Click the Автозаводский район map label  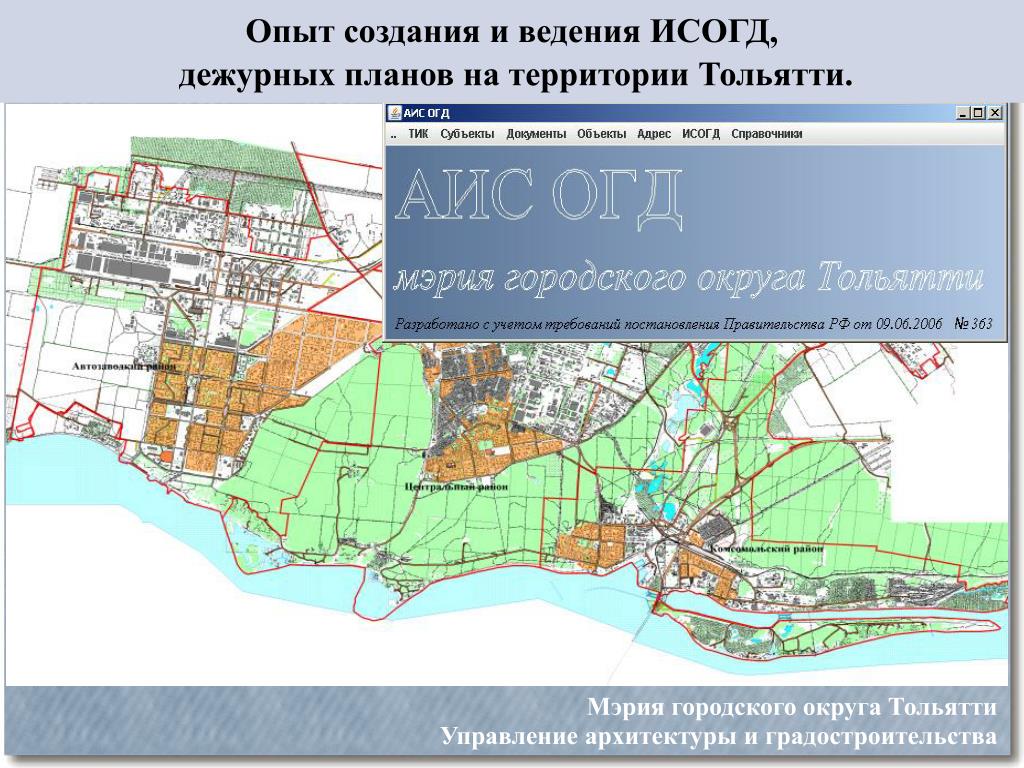(x=124, y=366)
